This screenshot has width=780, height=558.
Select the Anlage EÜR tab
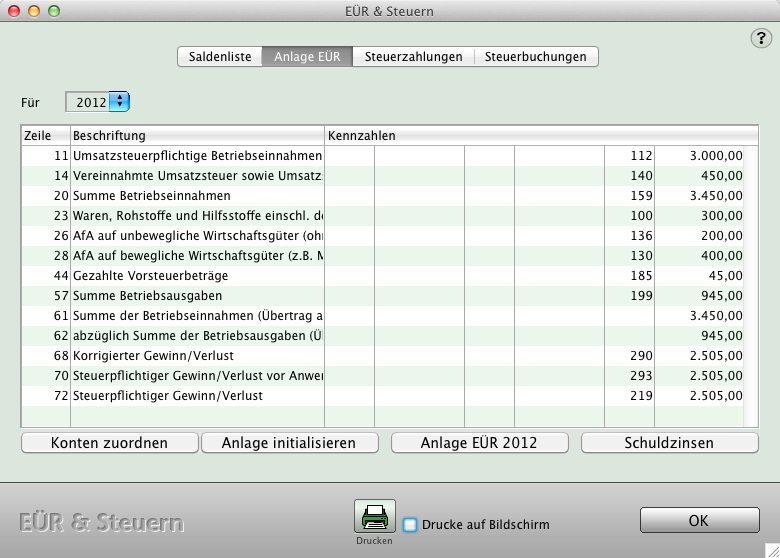pos(308,57)
